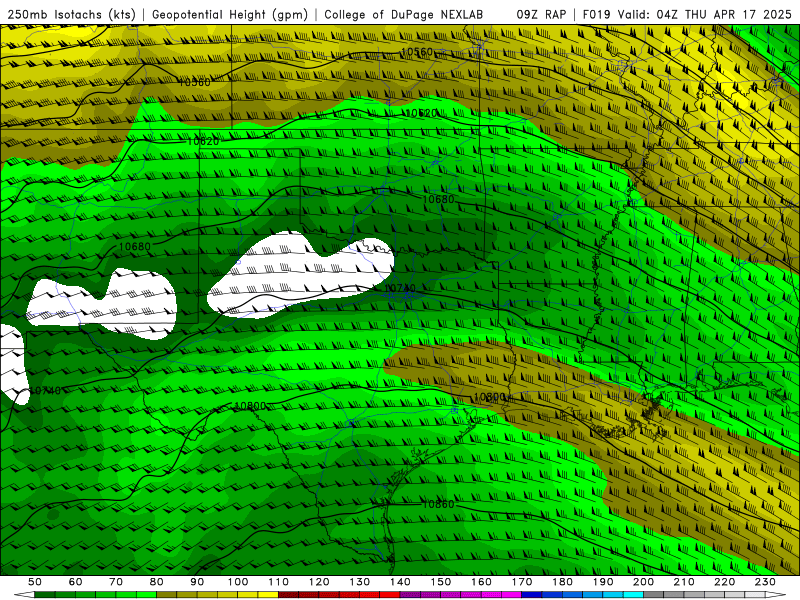Viewport: 800px width, 600px height.
Task: Click 'College of DuPage NEXLAB' in the header
Action: [x=404, y=14]
